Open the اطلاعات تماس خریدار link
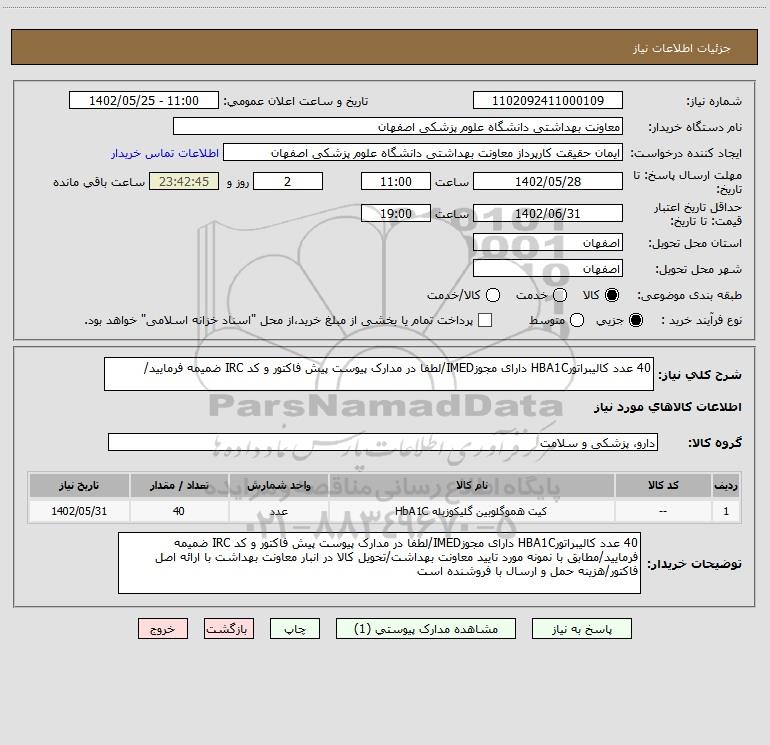The width and height of the screenshot is (770, 745). coord(165,153)
